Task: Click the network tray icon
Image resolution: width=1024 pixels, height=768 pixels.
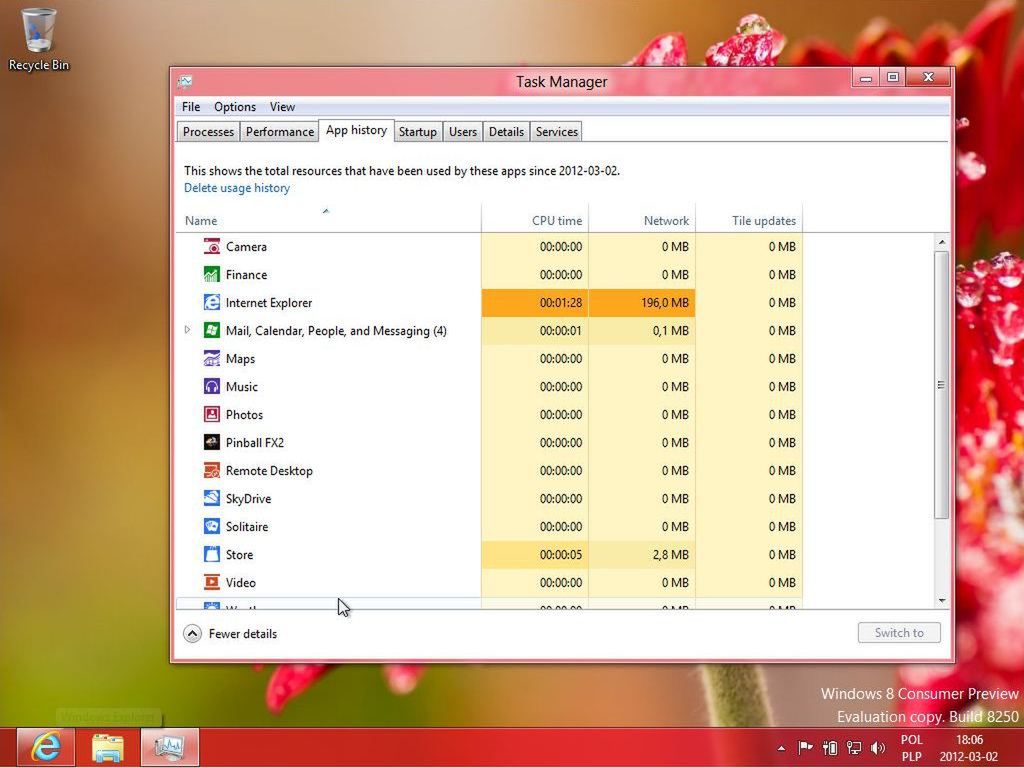Action: 854,748
